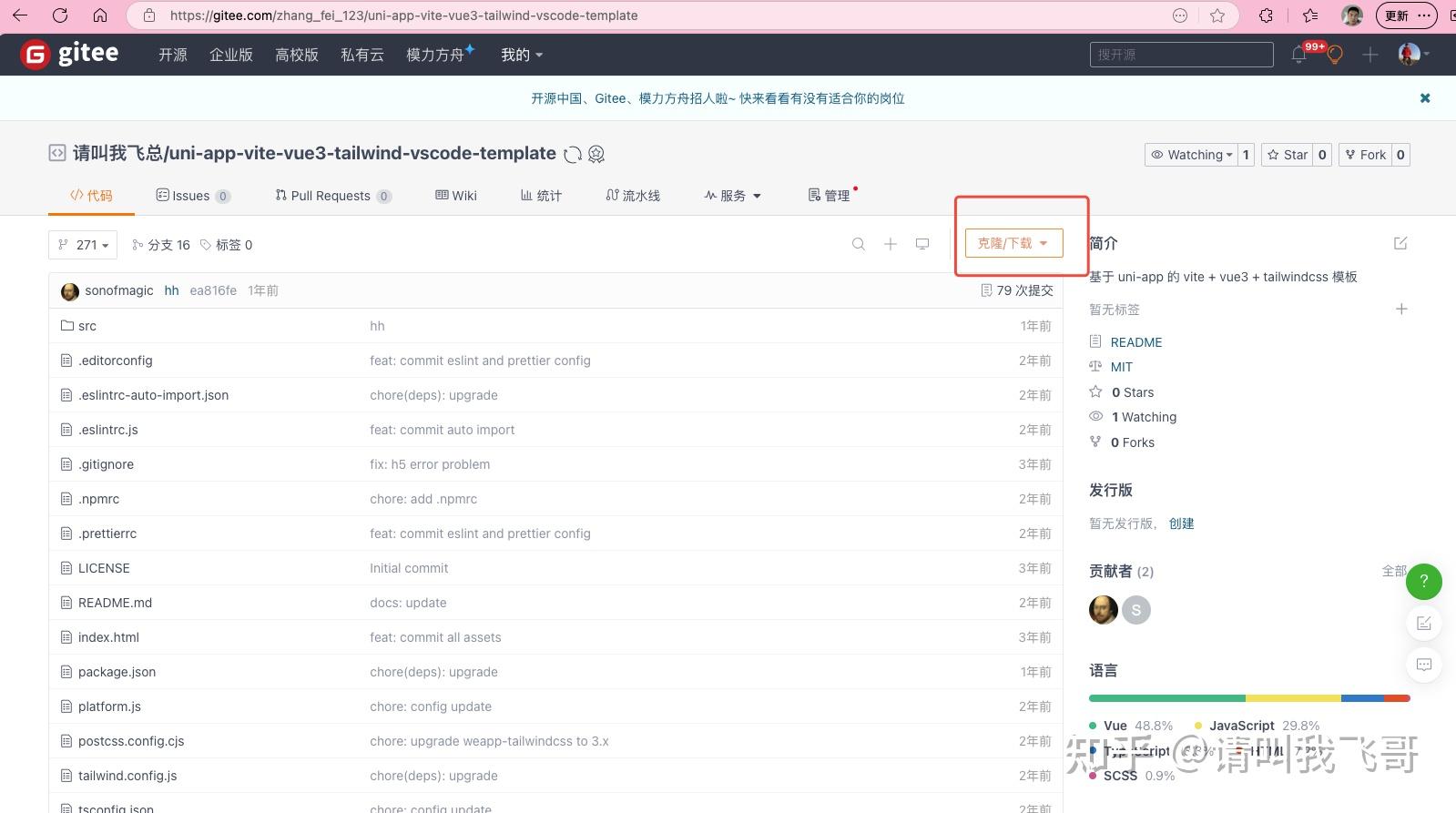
Task: Open the README link in sidebar
Action: 1136,342
